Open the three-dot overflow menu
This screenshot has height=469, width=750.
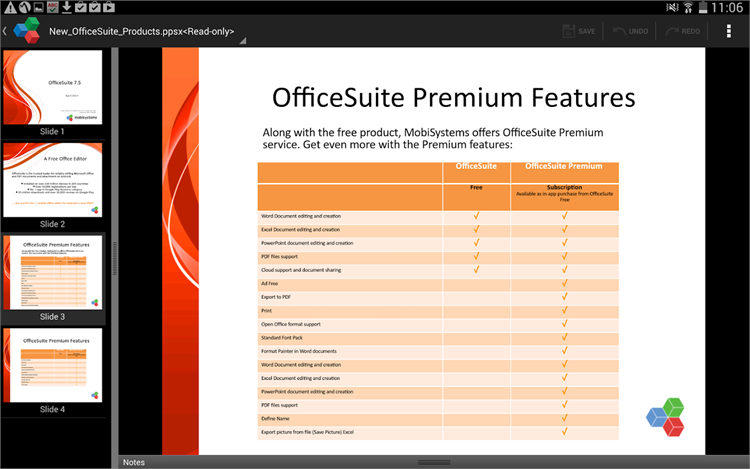click(728, 31)
